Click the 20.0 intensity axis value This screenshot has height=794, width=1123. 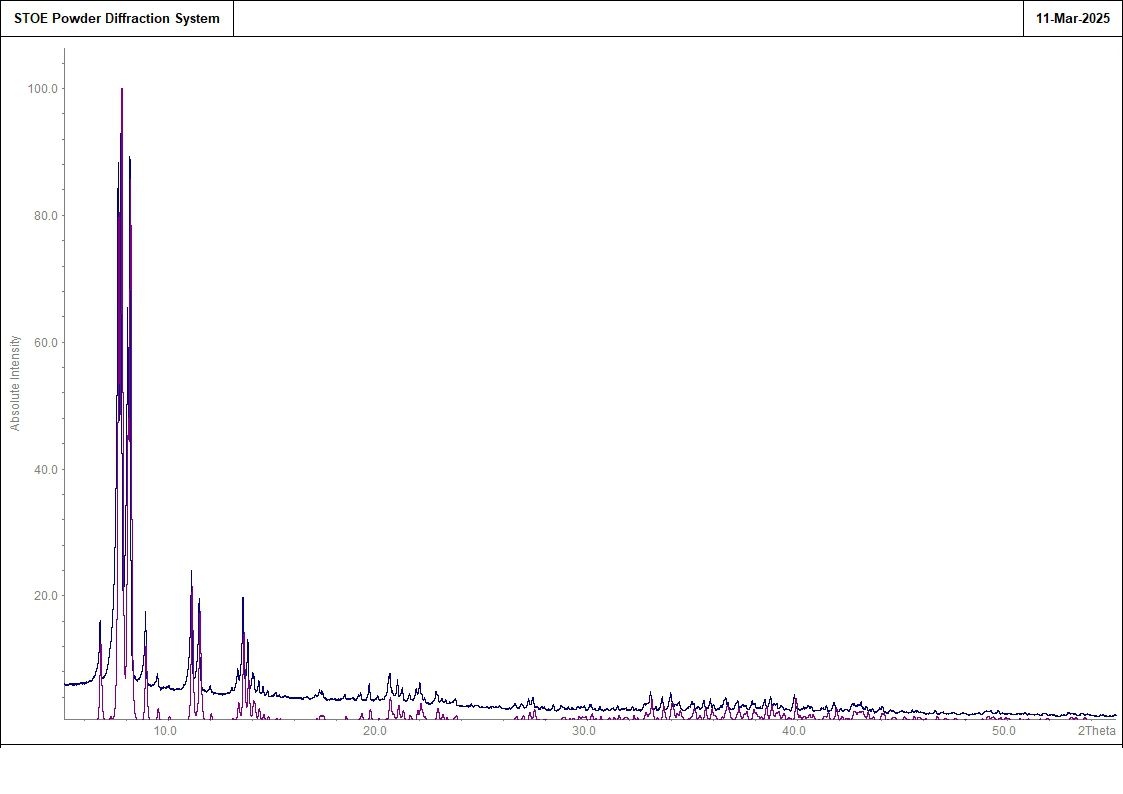(46, 596)
